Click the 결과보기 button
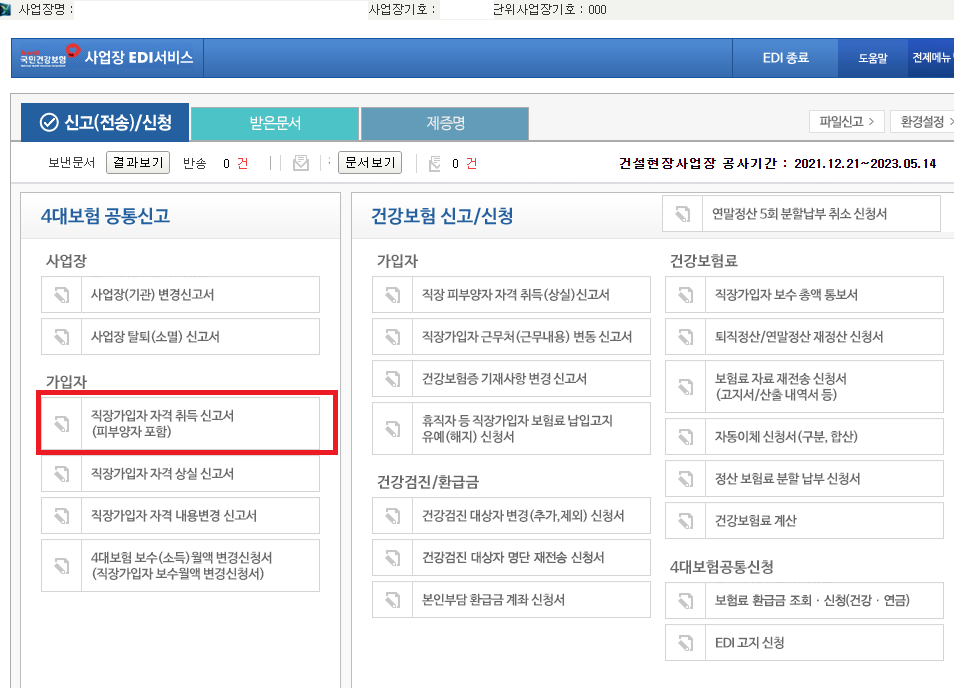This screenshot has height=688, width=954. tap(138, 162)
